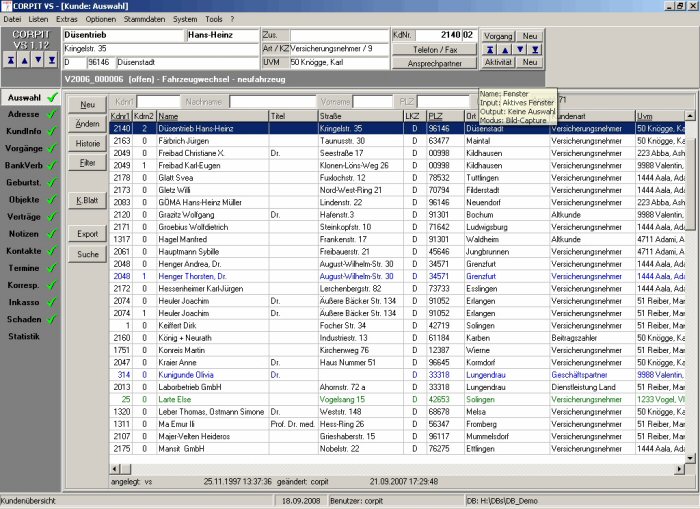This screenshot has height=509, width=700.
Task: Open Telefon / Fax details
Action: coord(434,50)
